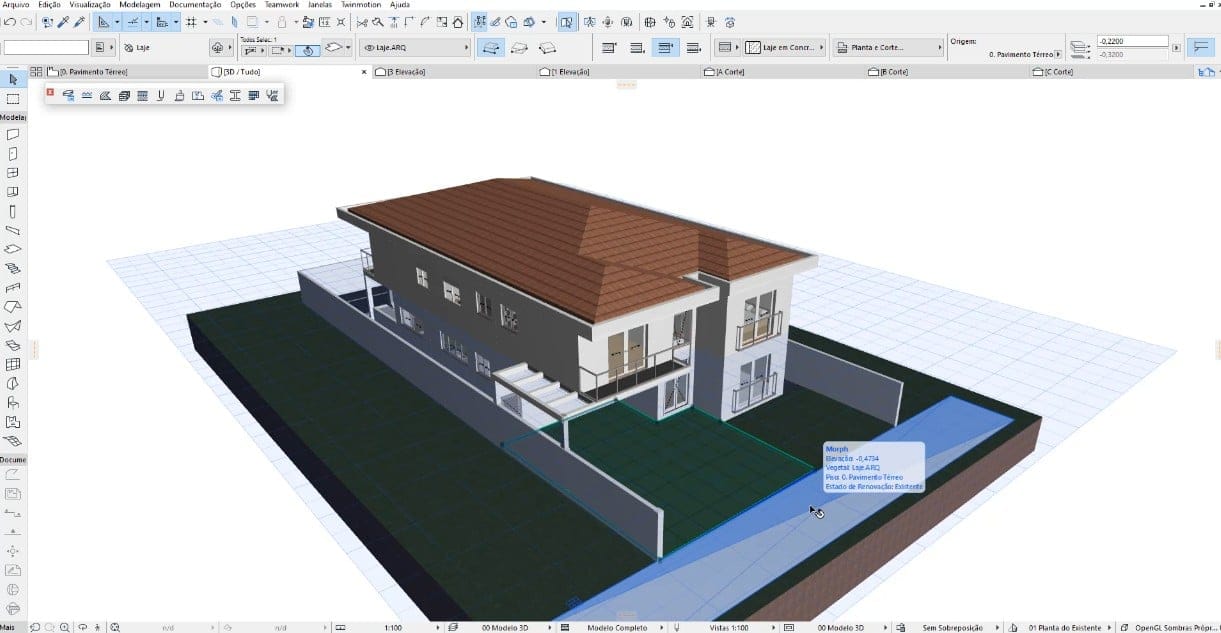Screen dimensions: 1221x633
Task: Click the Undo arrow icon
Action: [9, 21]
